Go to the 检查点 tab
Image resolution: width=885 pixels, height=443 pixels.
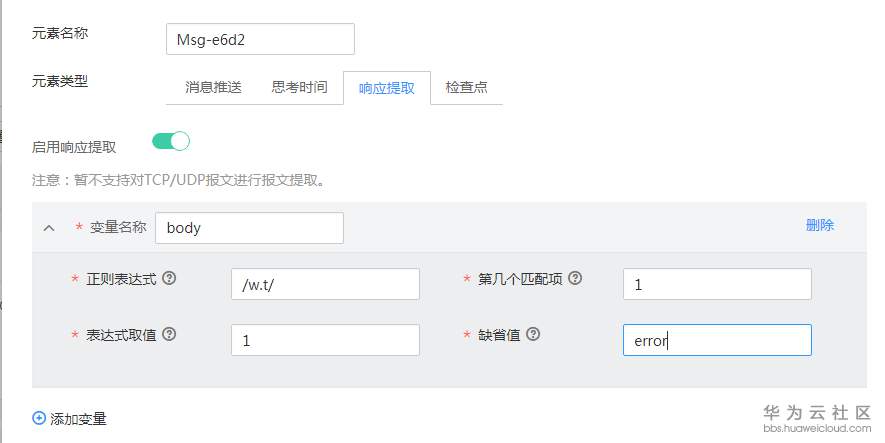click(x=466, y=87)
